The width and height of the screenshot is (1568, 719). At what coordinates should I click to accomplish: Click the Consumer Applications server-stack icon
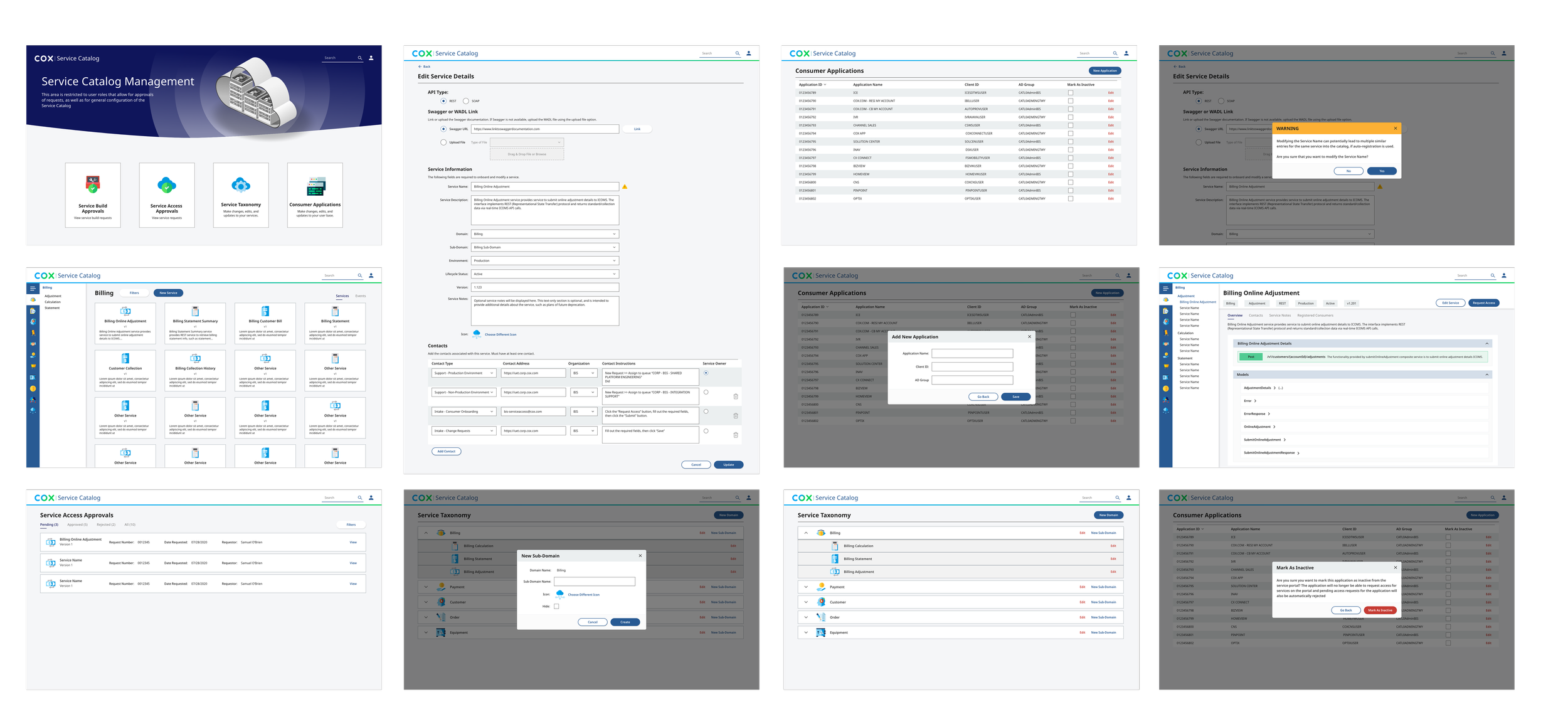(x=315, y=186)
